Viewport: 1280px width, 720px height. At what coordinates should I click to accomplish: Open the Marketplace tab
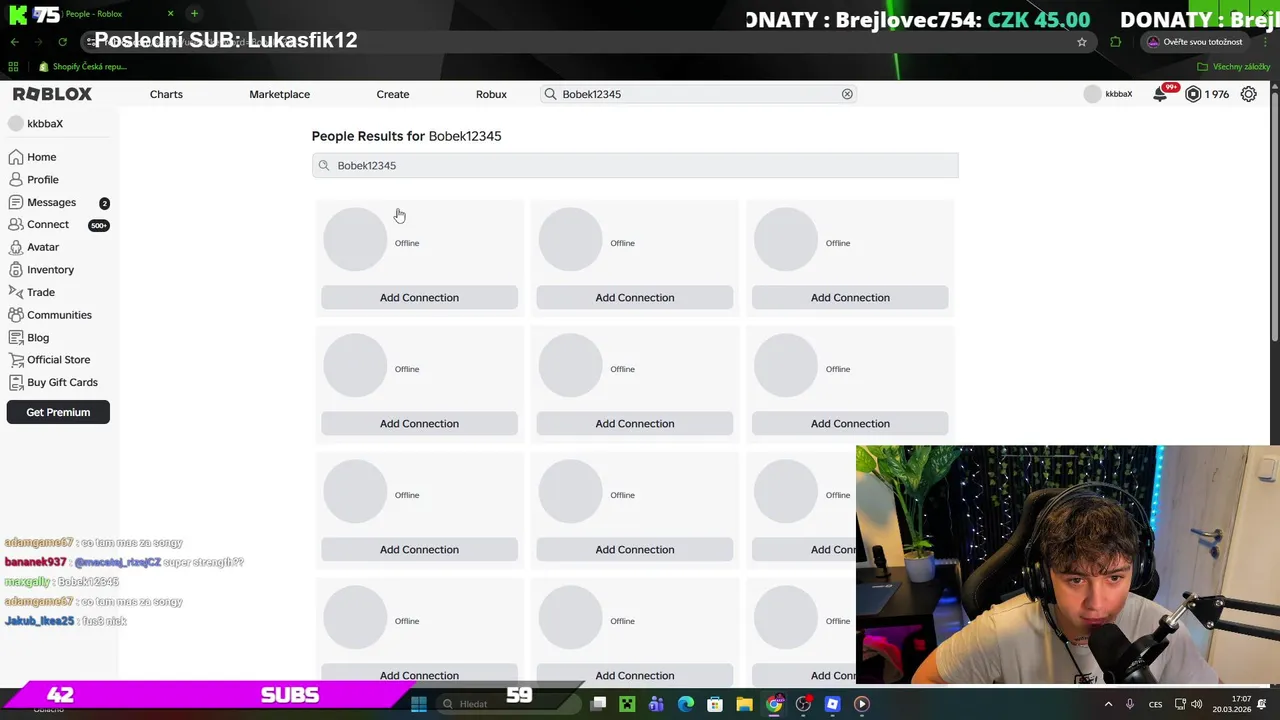(x=279, y=94)
